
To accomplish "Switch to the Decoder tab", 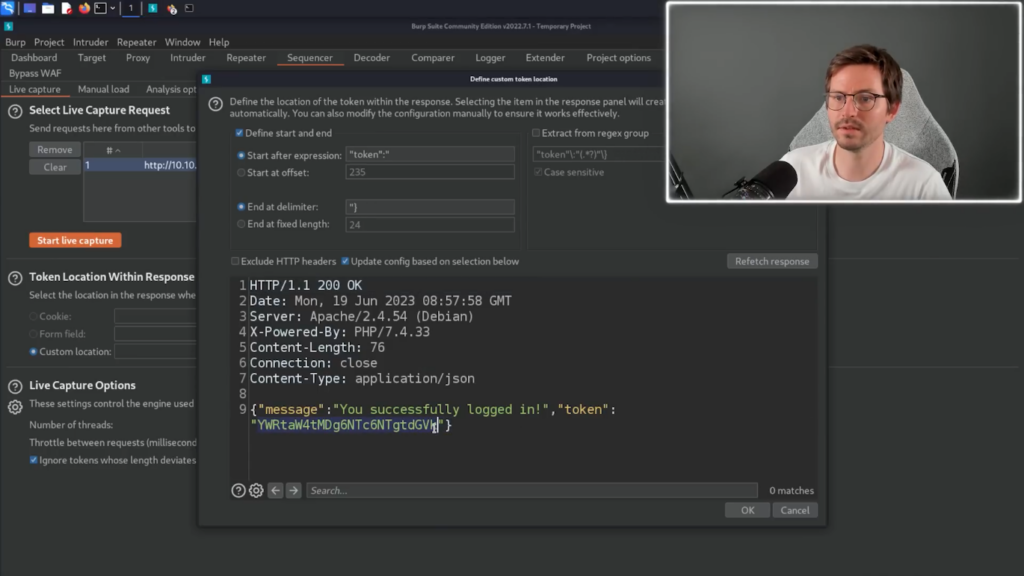I will tap(372, 57).
